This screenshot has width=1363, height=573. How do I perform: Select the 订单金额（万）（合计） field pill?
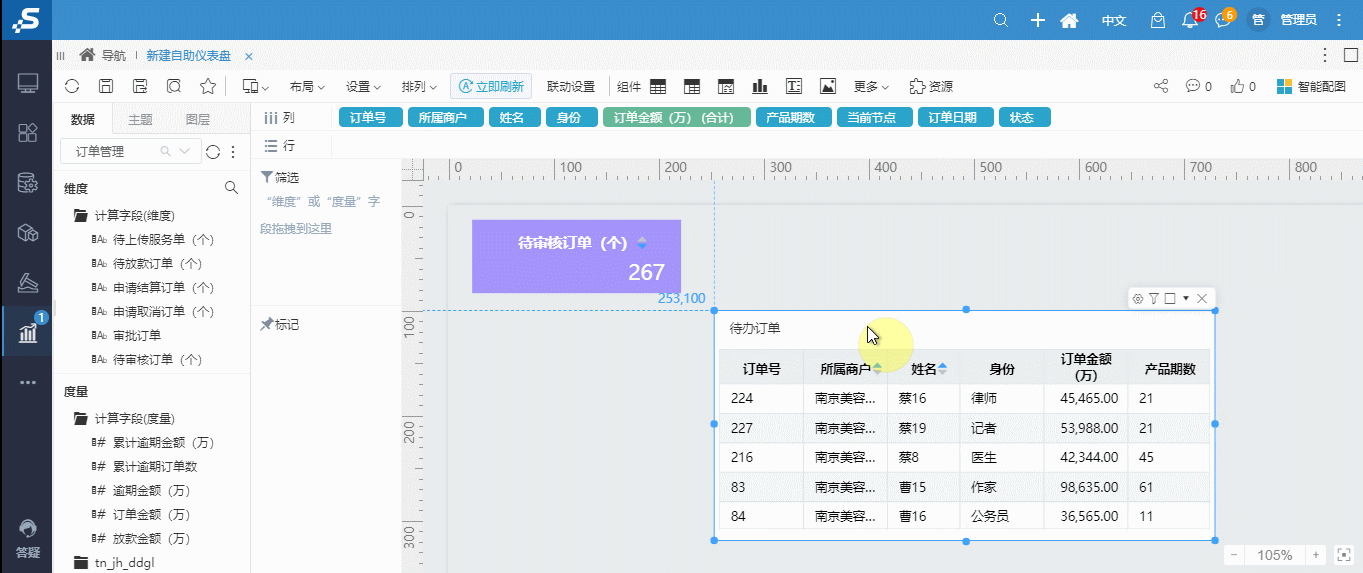pos(676,117)
